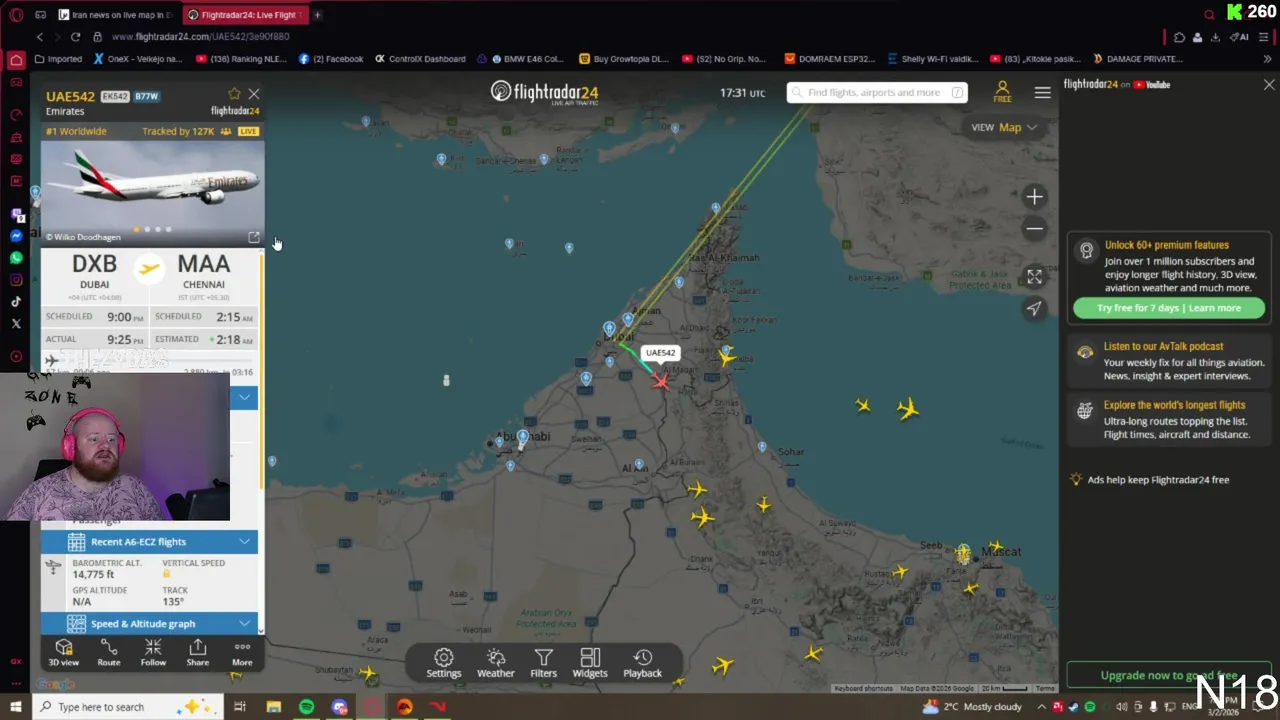
Task: Open the Facebook bookmark
Action: pyautogui.click(x=331, y=59)
